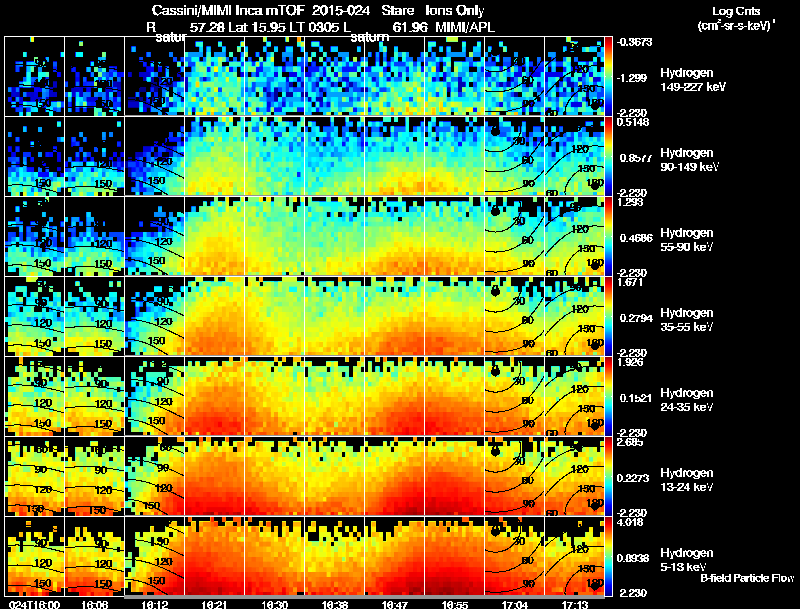The width and height of the screenshot is (800, 609).
Task: Open the 17:13 image in the 13-24 keV row
Action: click(574, 476)
